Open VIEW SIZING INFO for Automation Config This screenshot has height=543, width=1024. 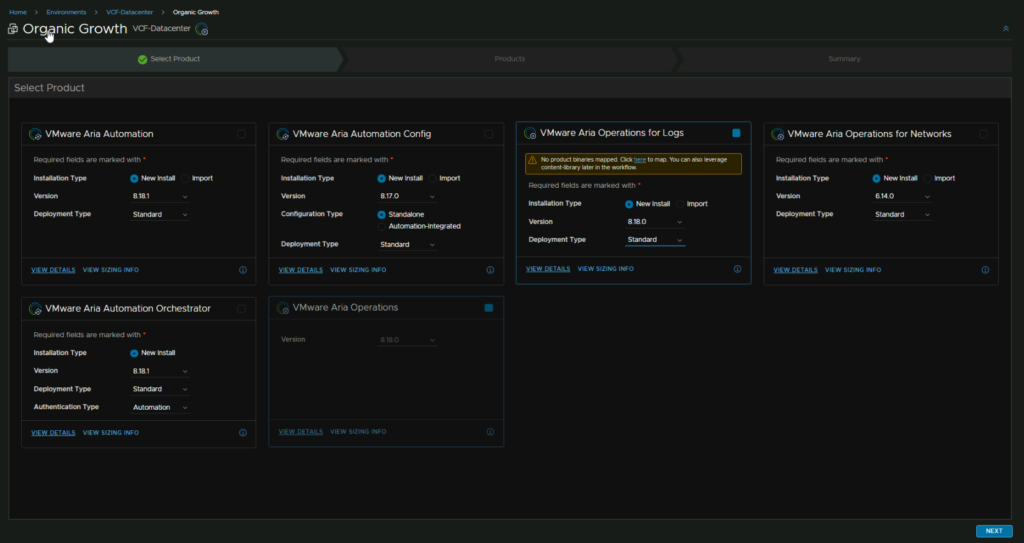(358, 270)
